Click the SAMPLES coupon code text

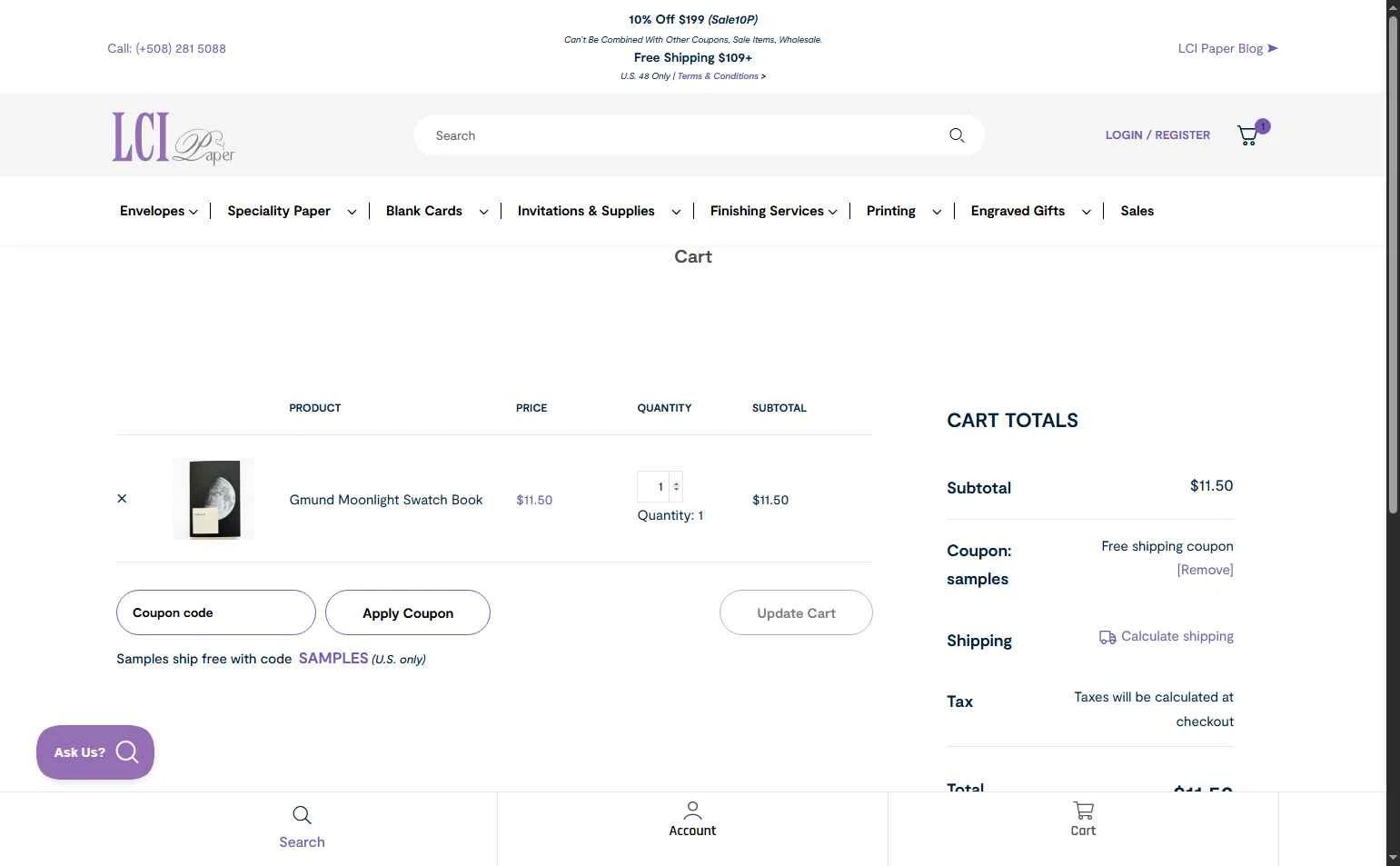tap(333, 658)
